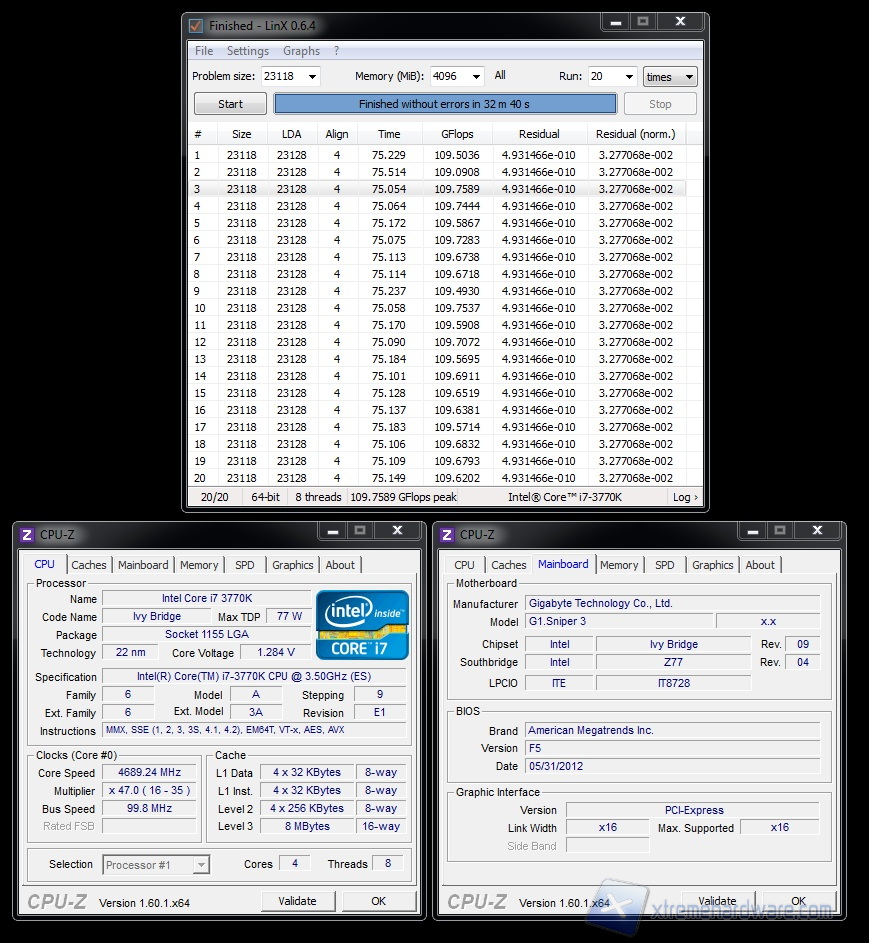Screen dimensions: 869x943
Task: Expand the Memory (MiB) dropdown
Action: tap(475, 76)
